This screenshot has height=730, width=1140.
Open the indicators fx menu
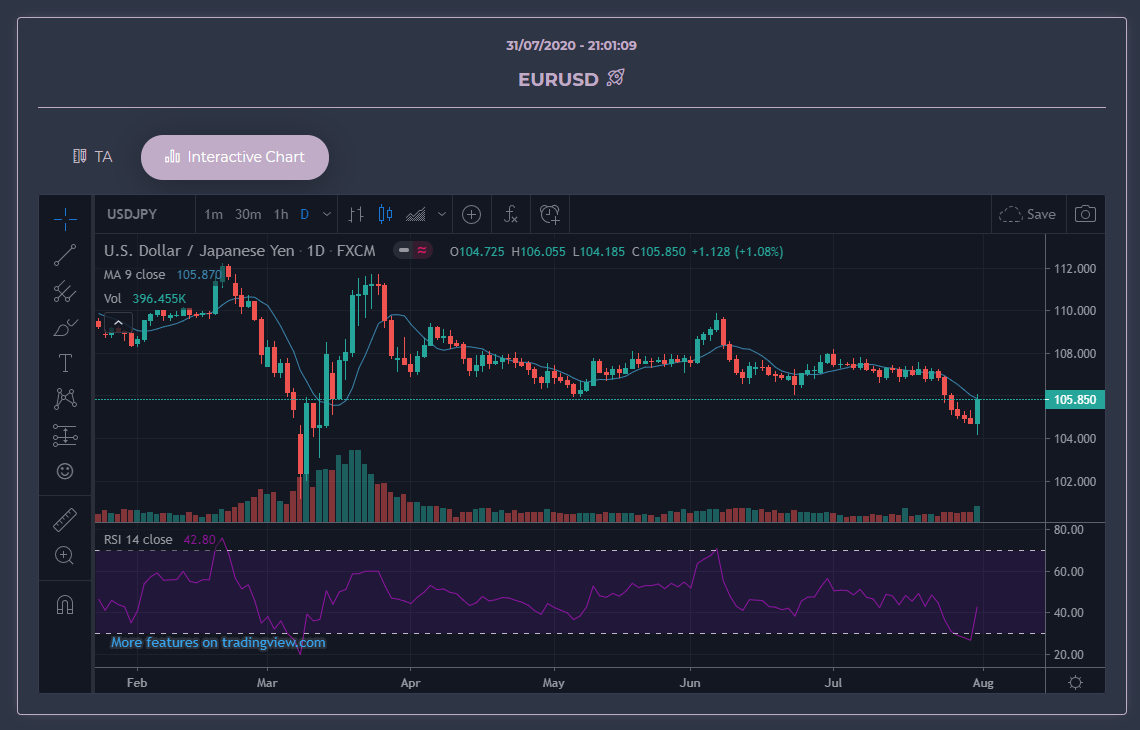point(510,214)
